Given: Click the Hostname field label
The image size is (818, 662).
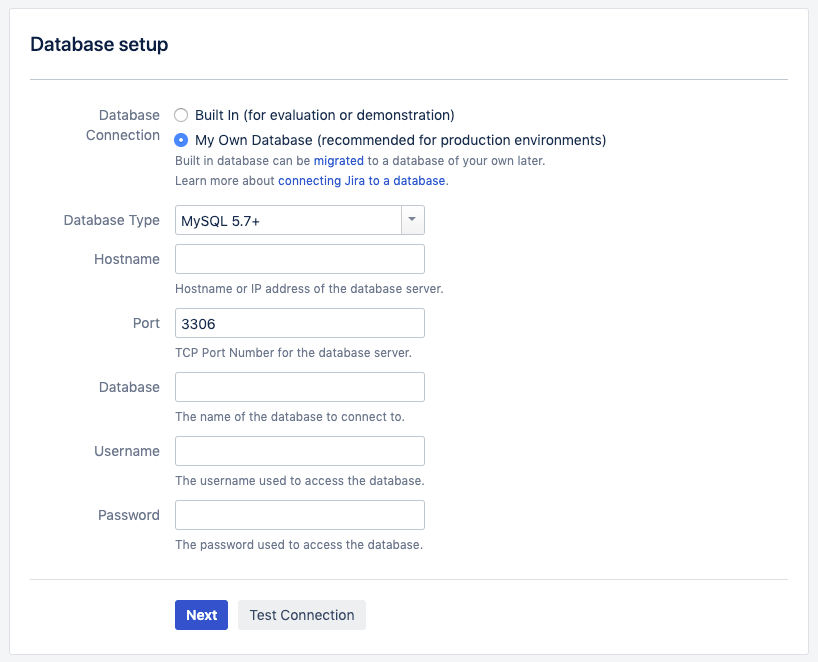Looking at the screenshot, I should point(127,259).
